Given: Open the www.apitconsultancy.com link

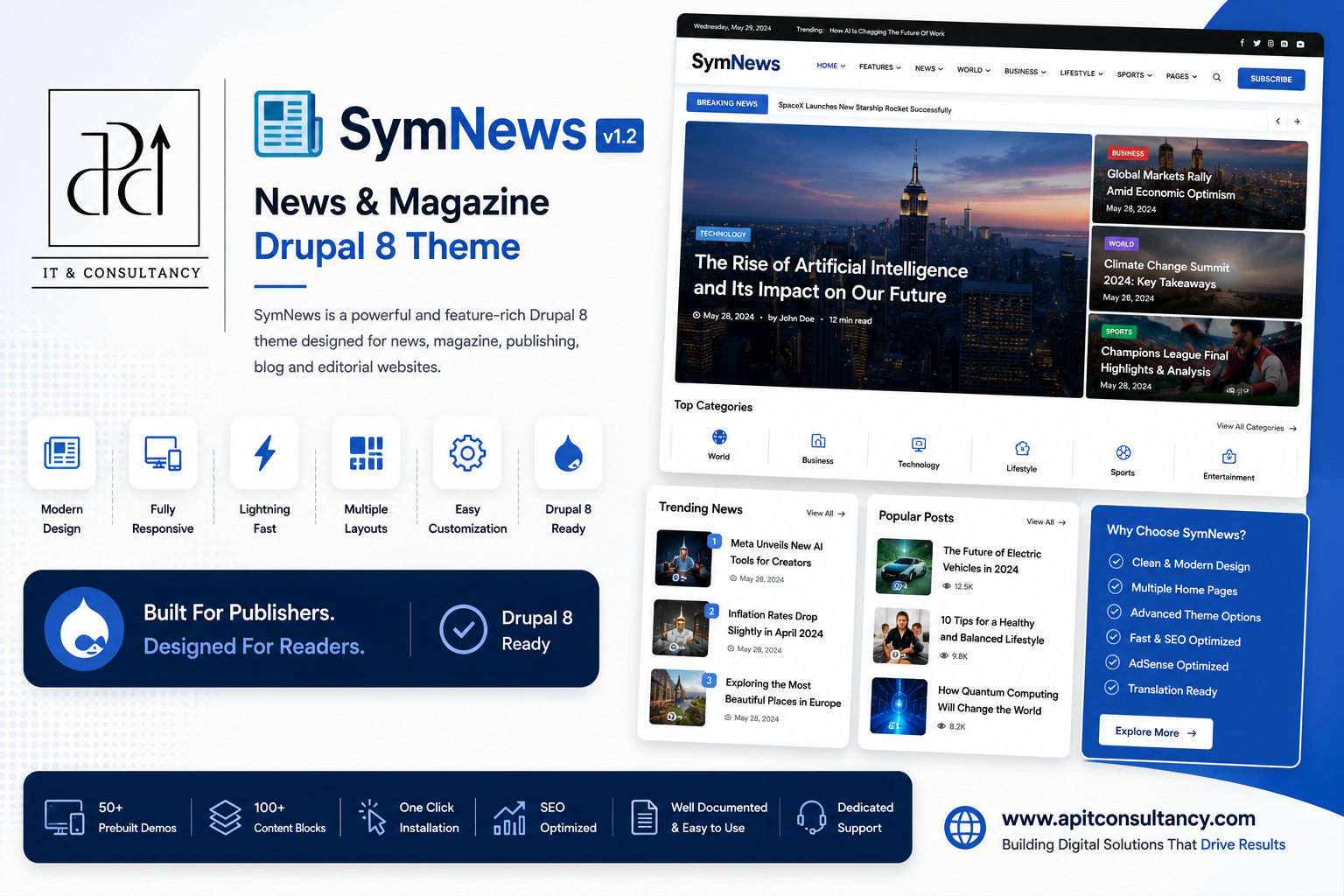Looking at the screenshot, I should click(1128, 818).
